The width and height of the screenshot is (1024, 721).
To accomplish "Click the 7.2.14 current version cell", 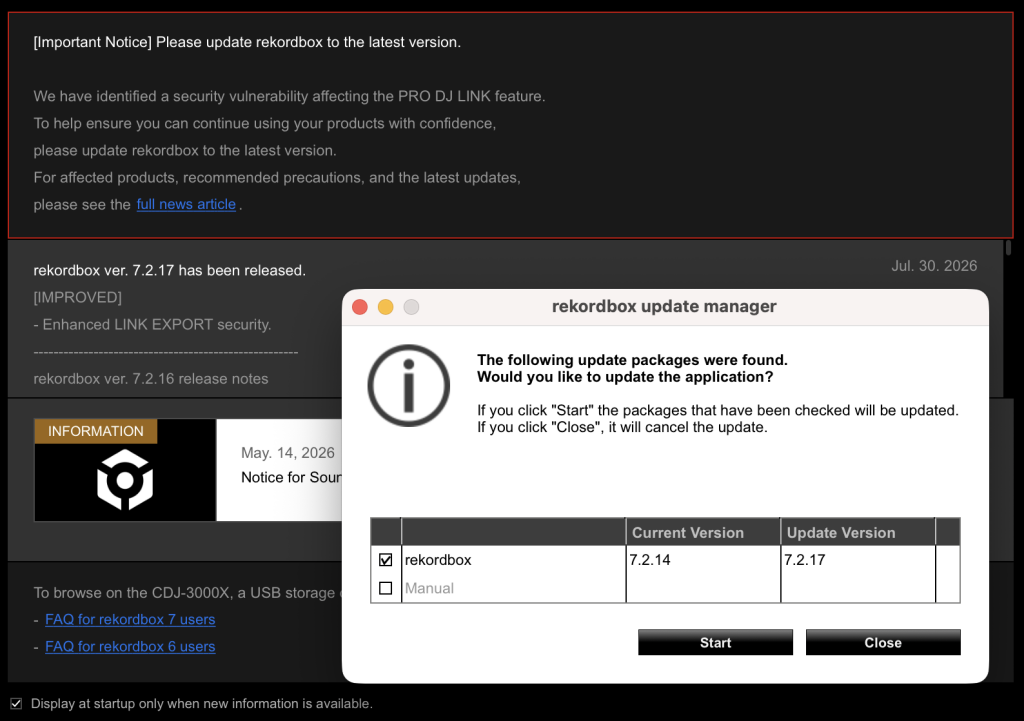I will (703, 560).
